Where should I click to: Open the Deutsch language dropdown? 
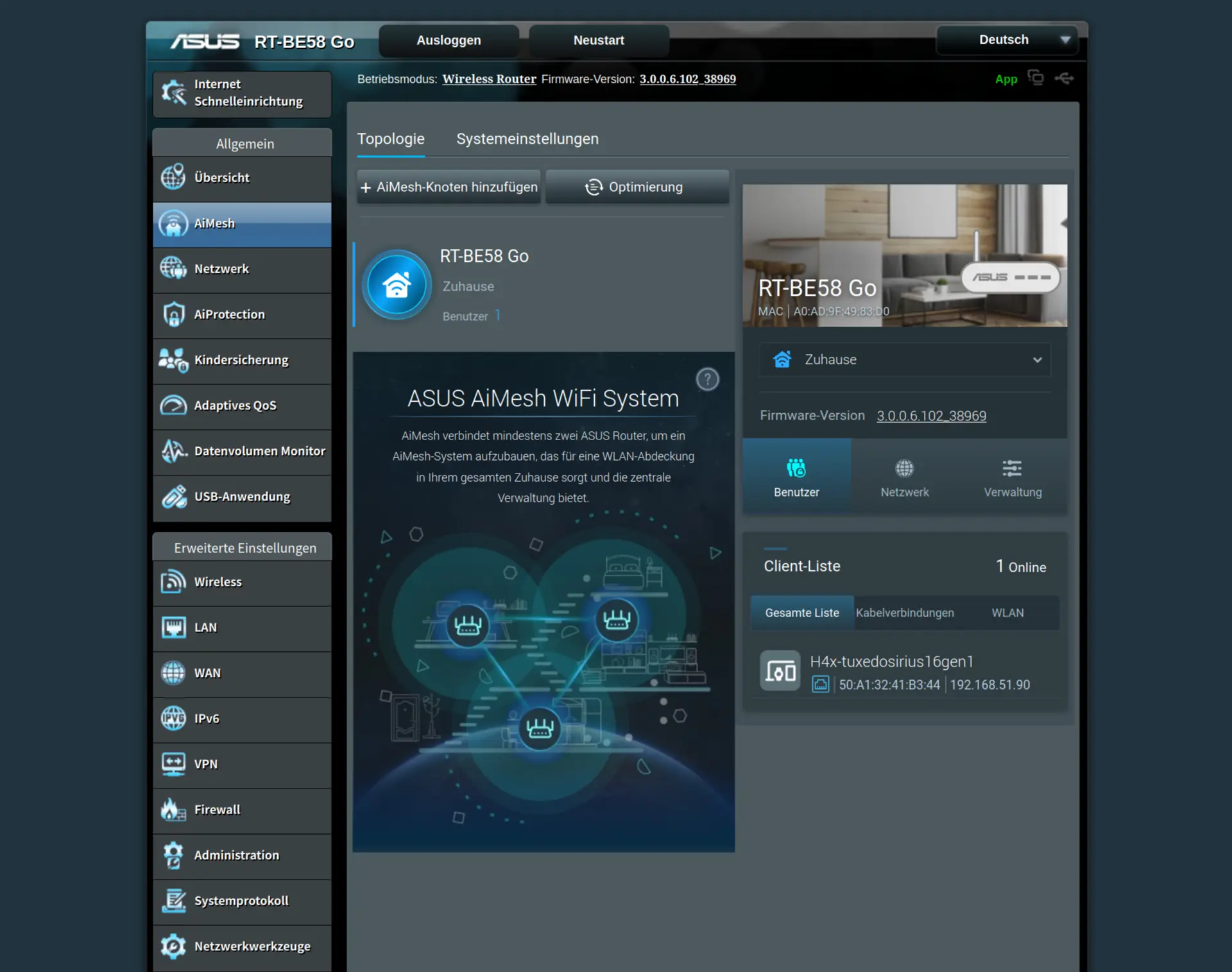(x=1007, y=40)
